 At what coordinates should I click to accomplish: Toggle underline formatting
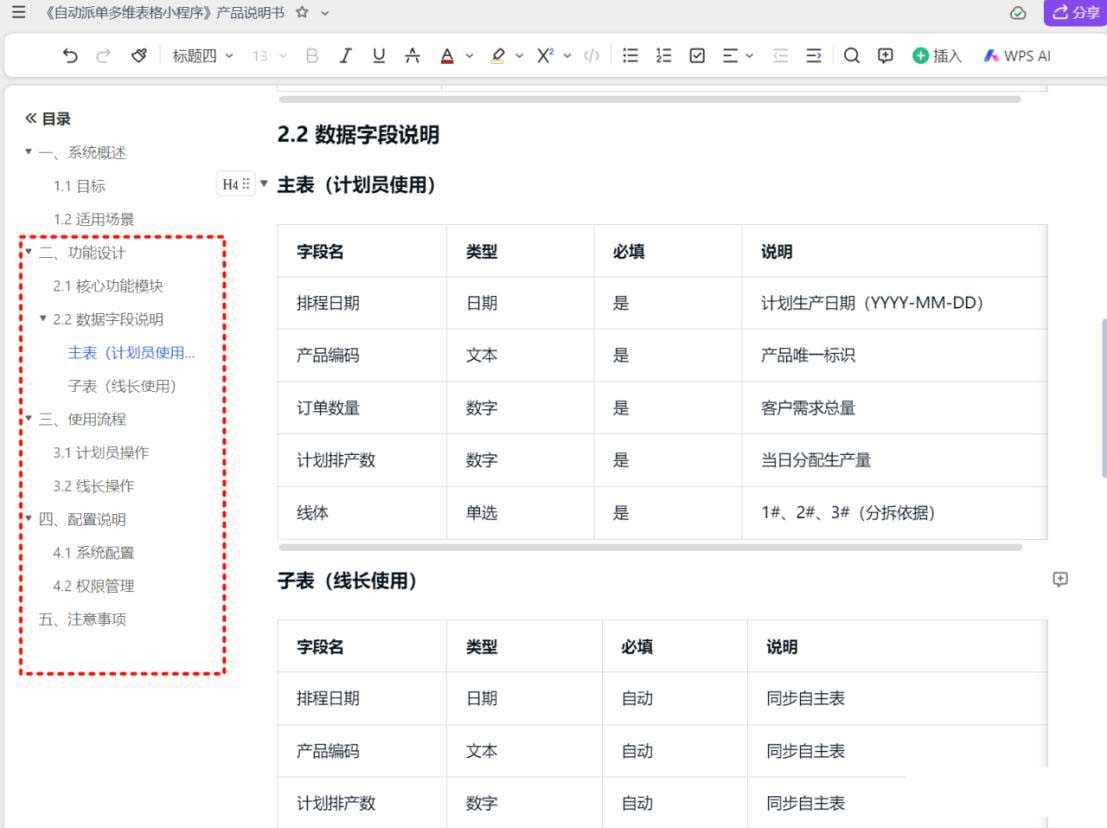click(x=379, y=56)
